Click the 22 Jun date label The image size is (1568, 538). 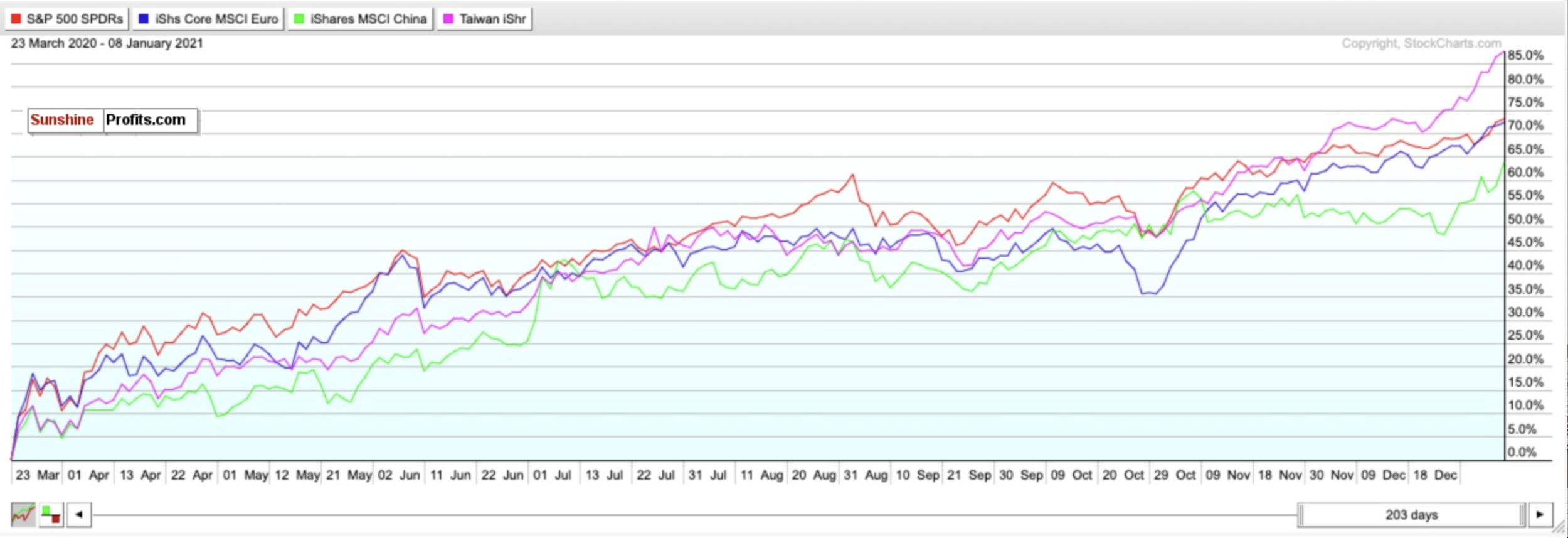(502, 475)
